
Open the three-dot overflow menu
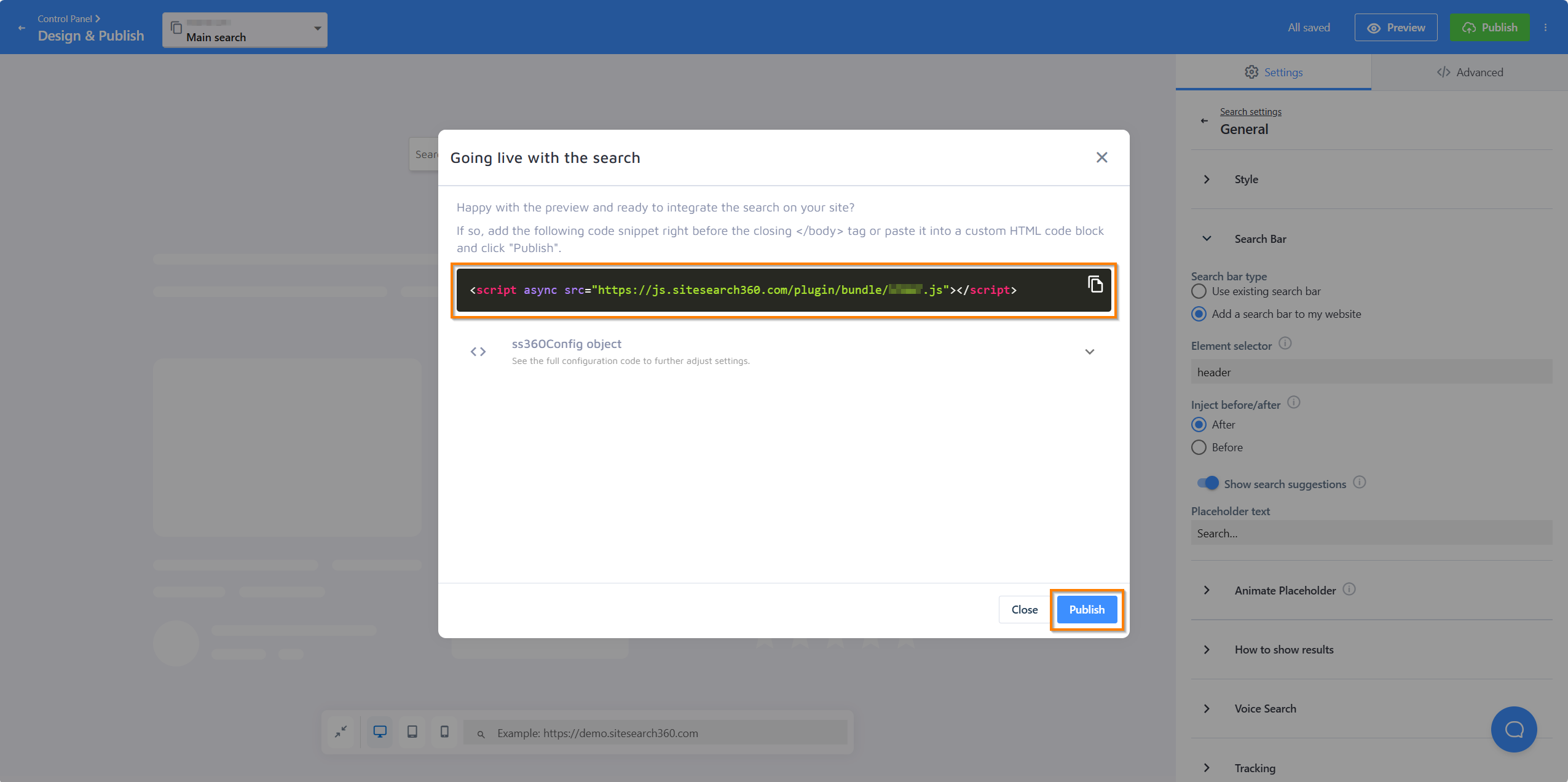(x=1546, y=27)
